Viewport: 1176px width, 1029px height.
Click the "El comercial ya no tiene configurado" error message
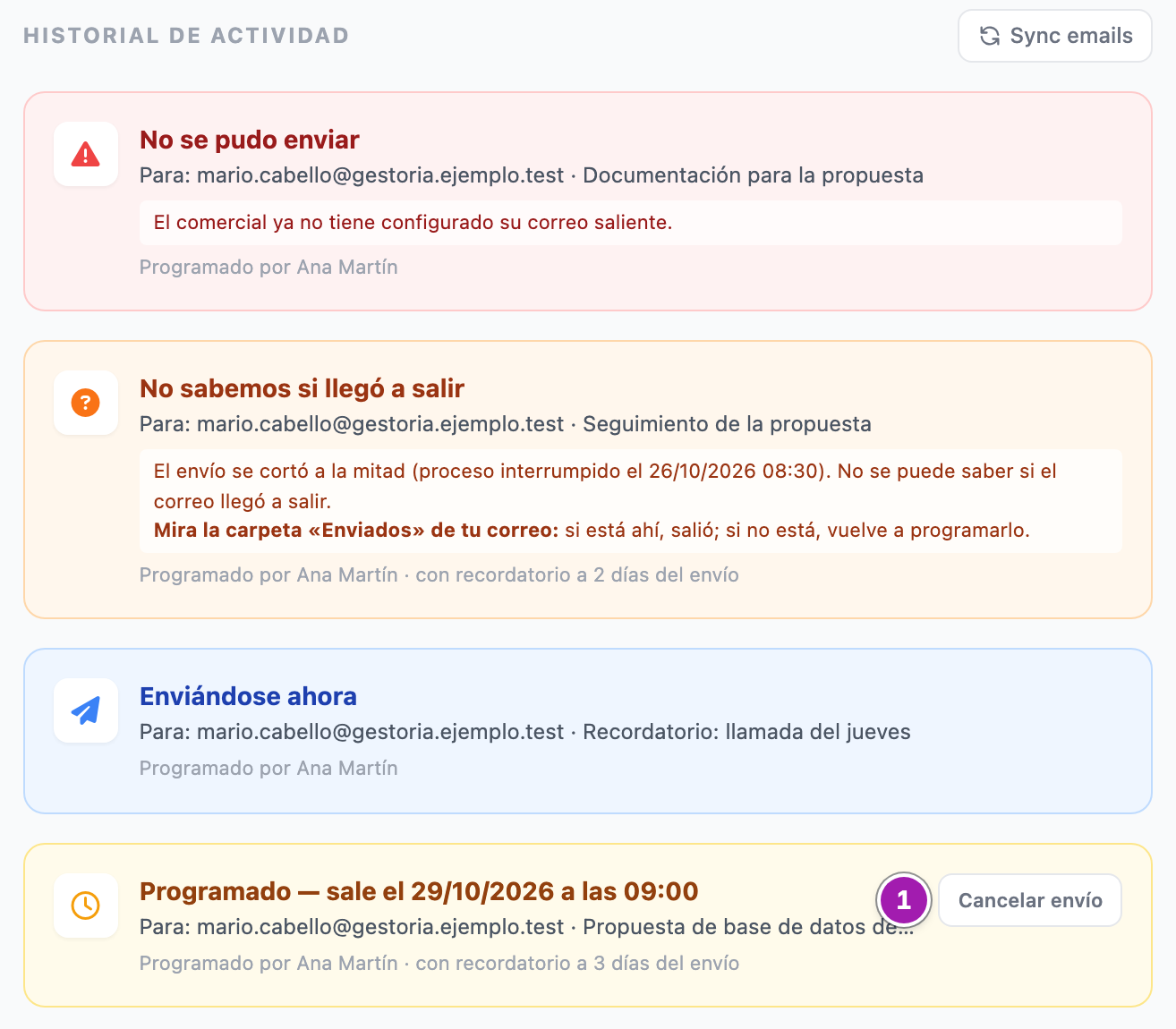[x=413, y=223]
